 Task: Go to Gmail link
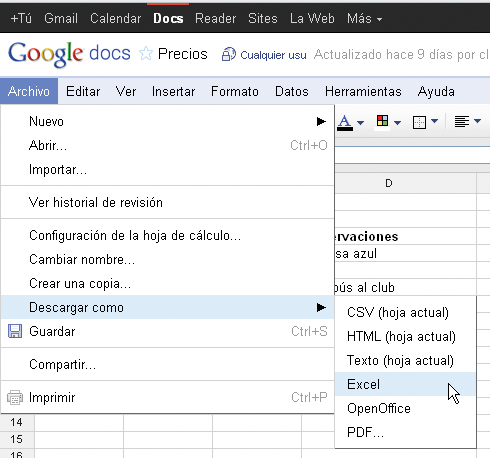click(61, 18)
